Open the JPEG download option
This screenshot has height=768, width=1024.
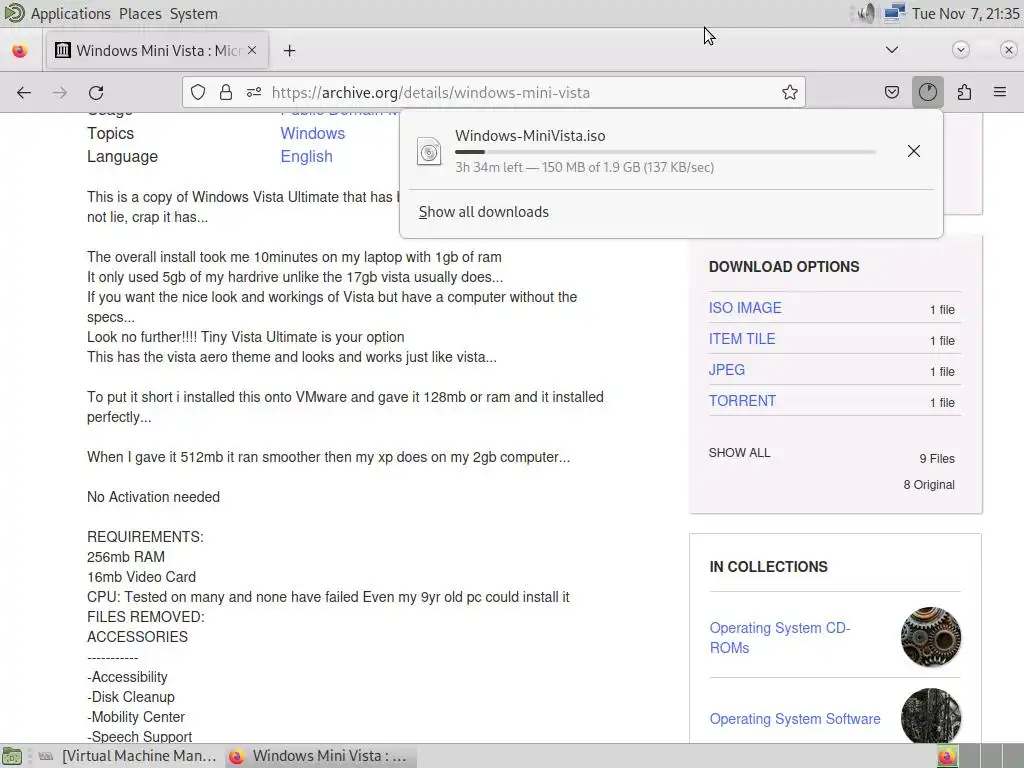tap(727, 370)
